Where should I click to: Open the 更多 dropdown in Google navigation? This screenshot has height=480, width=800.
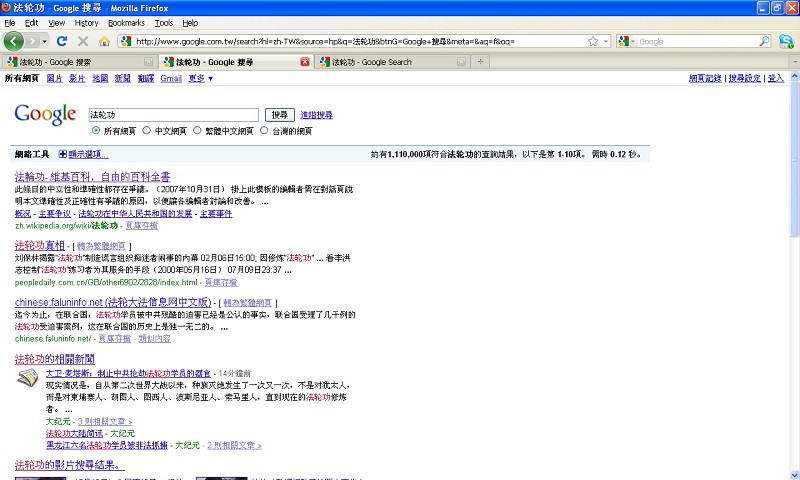pyautogui.click(x=200, y=78)
